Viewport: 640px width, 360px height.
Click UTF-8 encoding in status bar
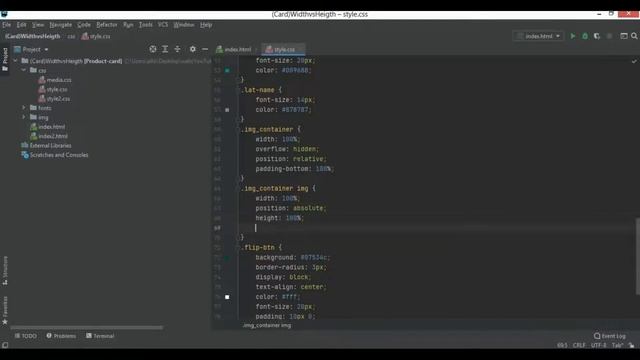[598, 345]
